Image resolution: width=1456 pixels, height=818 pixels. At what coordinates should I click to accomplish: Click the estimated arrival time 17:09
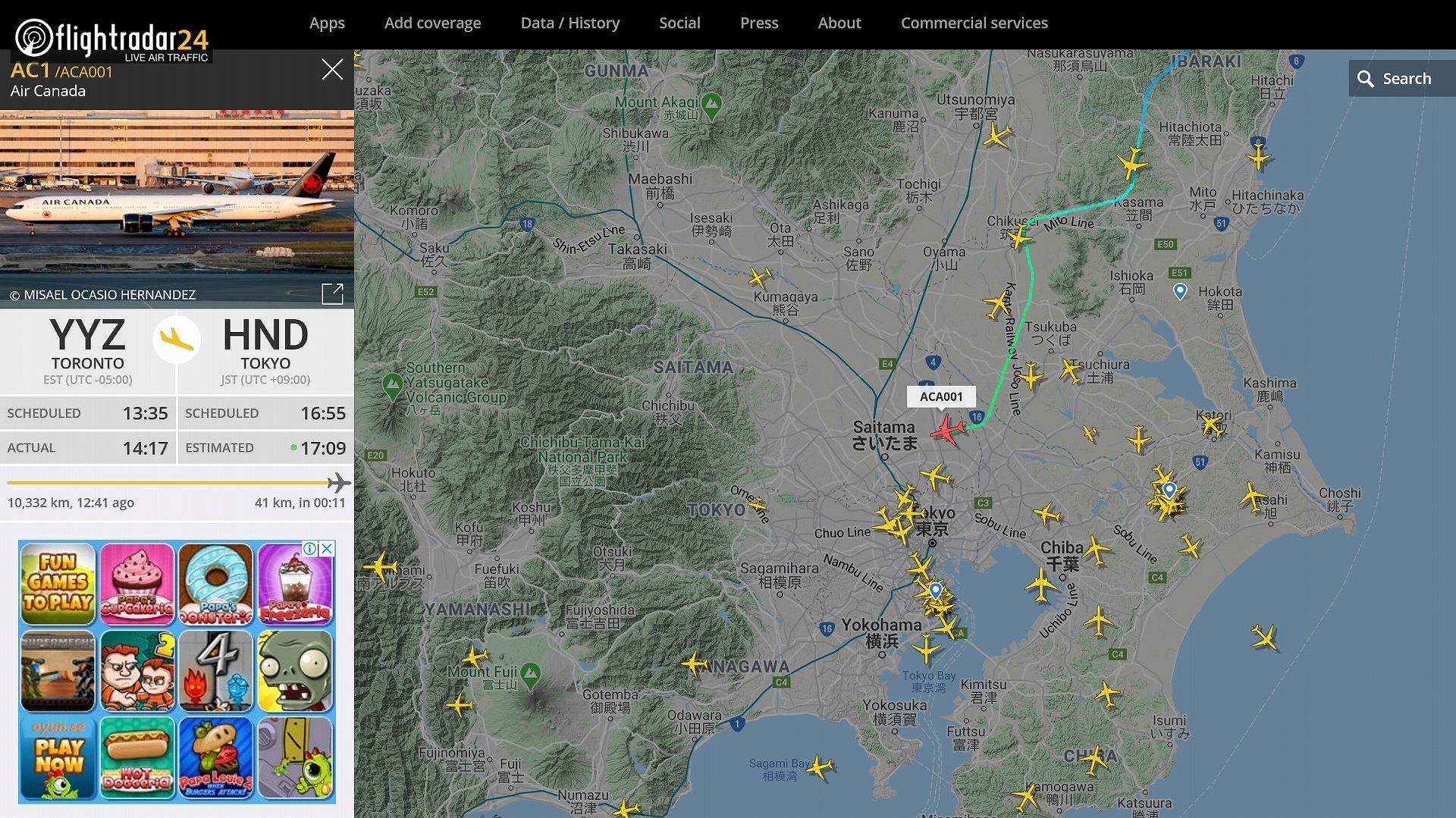coord(323,448)
